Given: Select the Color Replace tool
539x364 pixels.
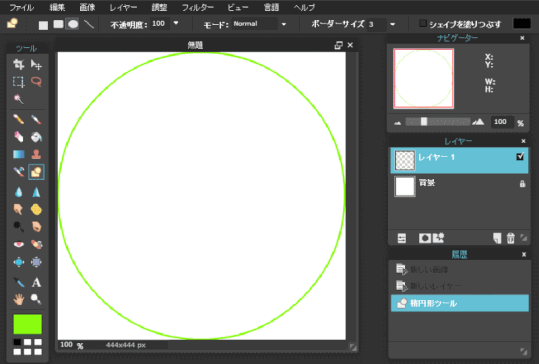Looking at the screenshot, I should [19, 172].
